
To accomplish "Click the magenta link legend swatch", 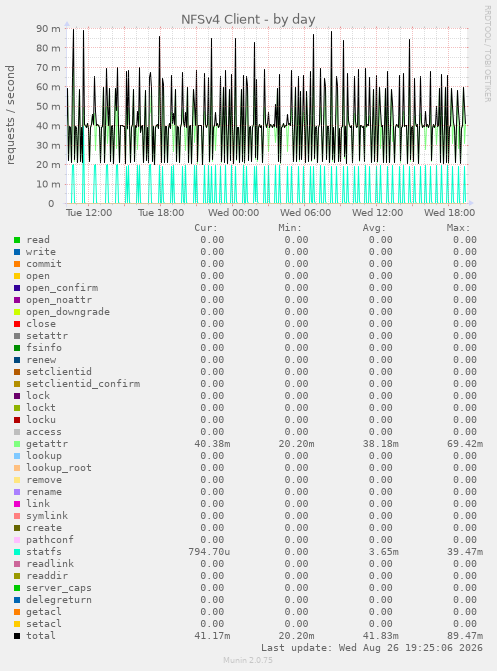I will coord(17,504).
